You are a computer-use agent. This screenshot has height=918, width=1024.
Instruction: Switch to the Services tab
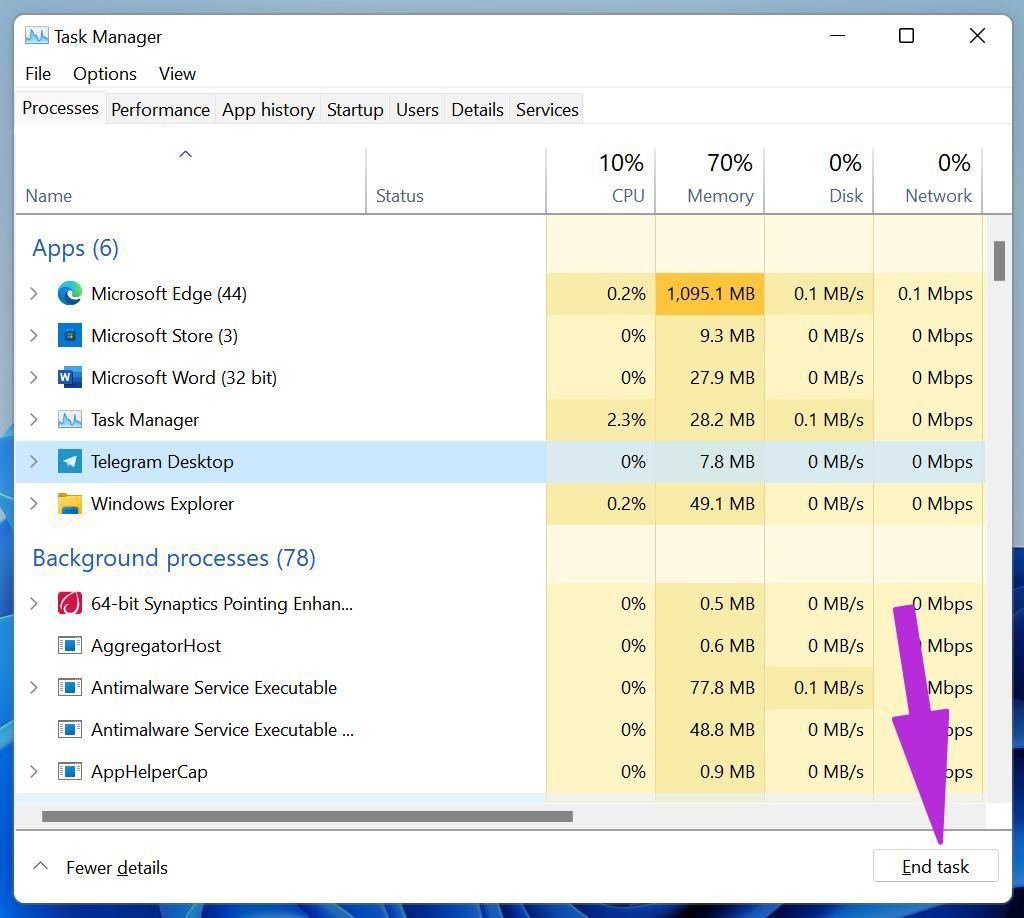click(x=547, y=110)
